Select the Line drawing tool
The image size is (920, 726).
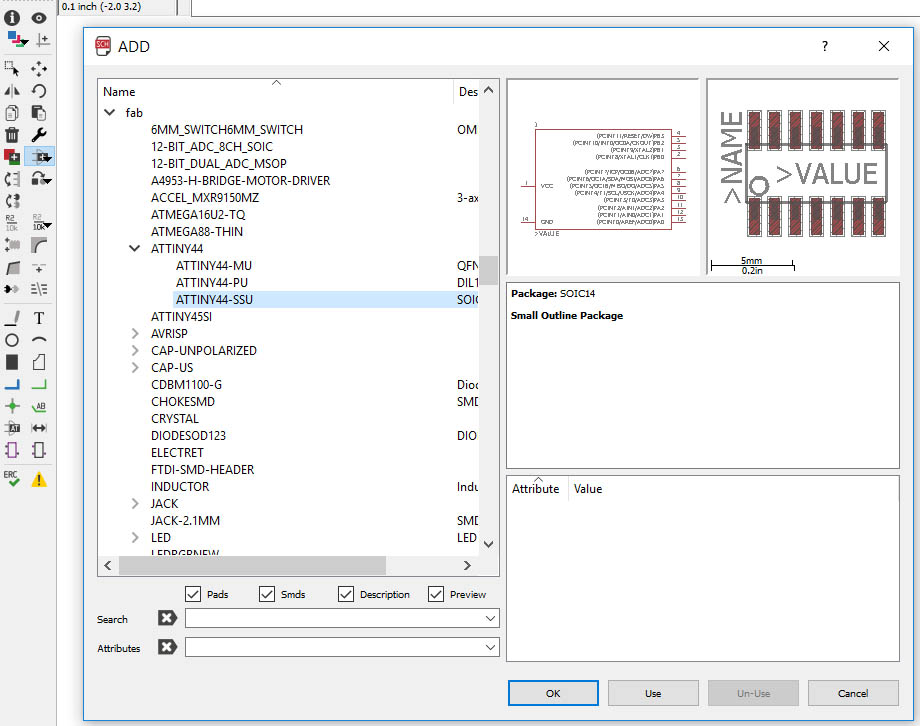pyautogui.click(x=12, y=318)
